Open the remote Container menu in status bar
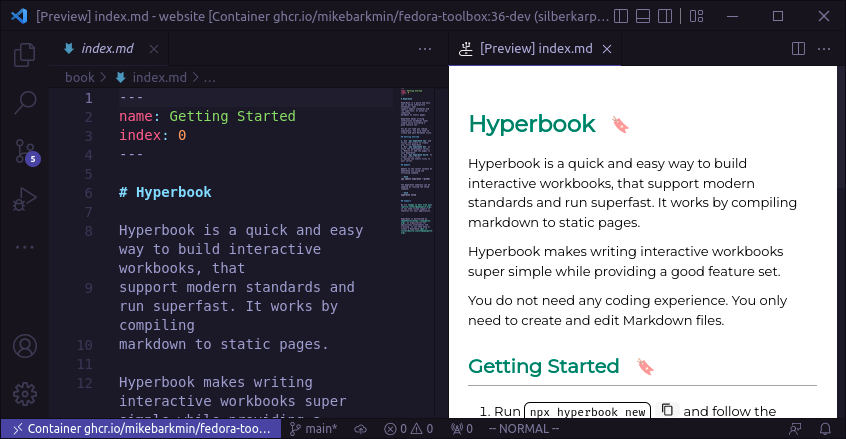Image resolution: width=846 pixels, height=439 pixels. point(141,429)
